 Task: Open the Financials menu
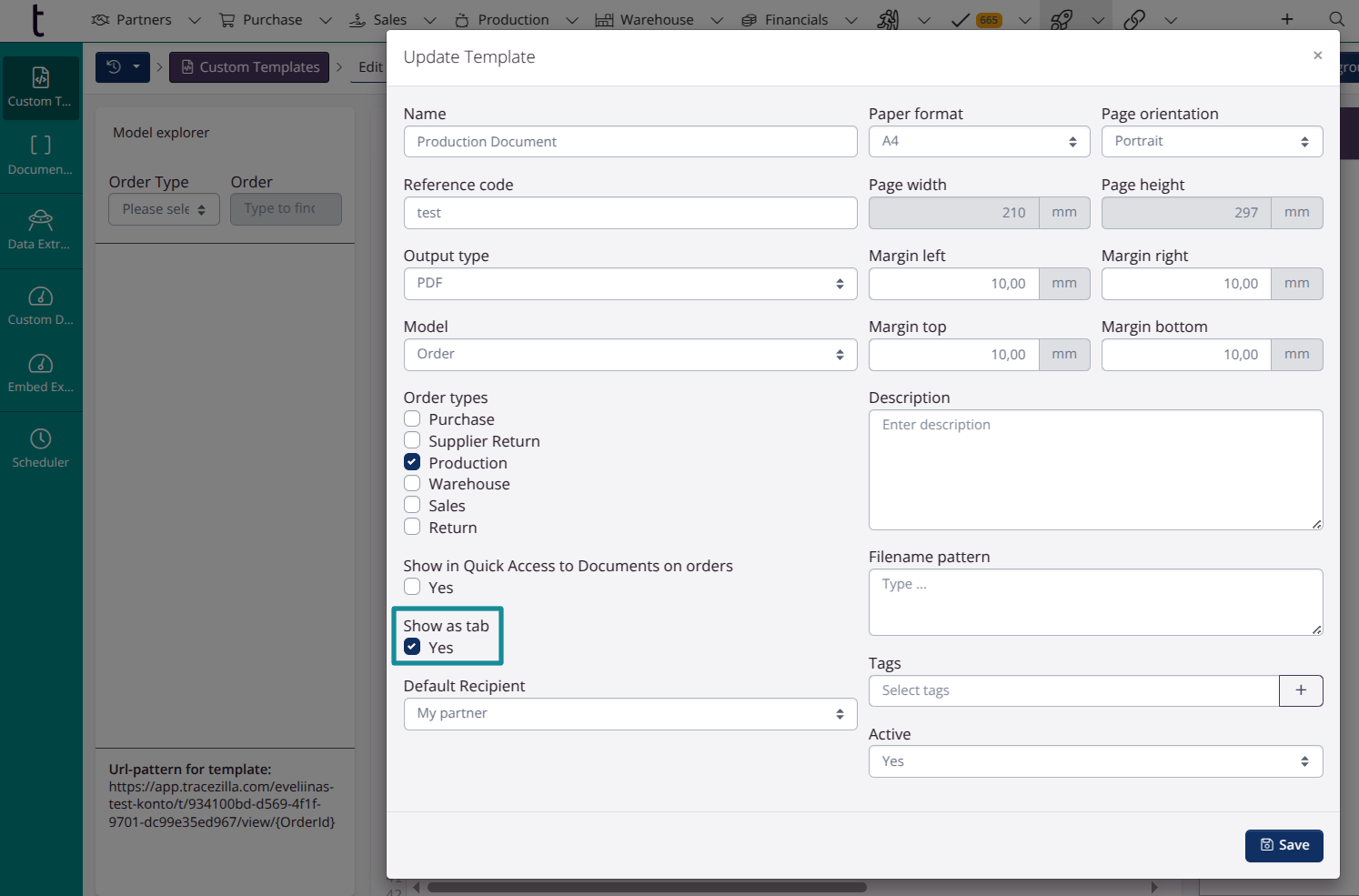[797, 19]
